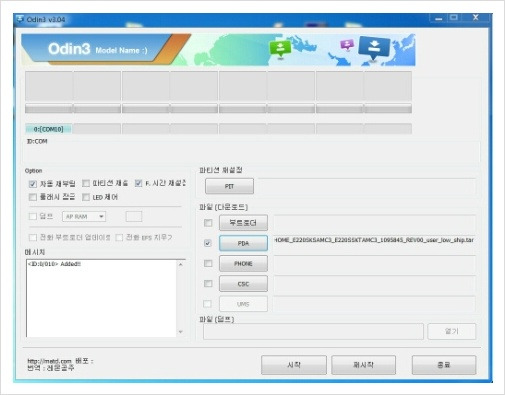This screenshot has width=505, height=395.
Task: Tick the checkbox beside the UMS button
Action: pyautogui.click(x=207, y=304)
